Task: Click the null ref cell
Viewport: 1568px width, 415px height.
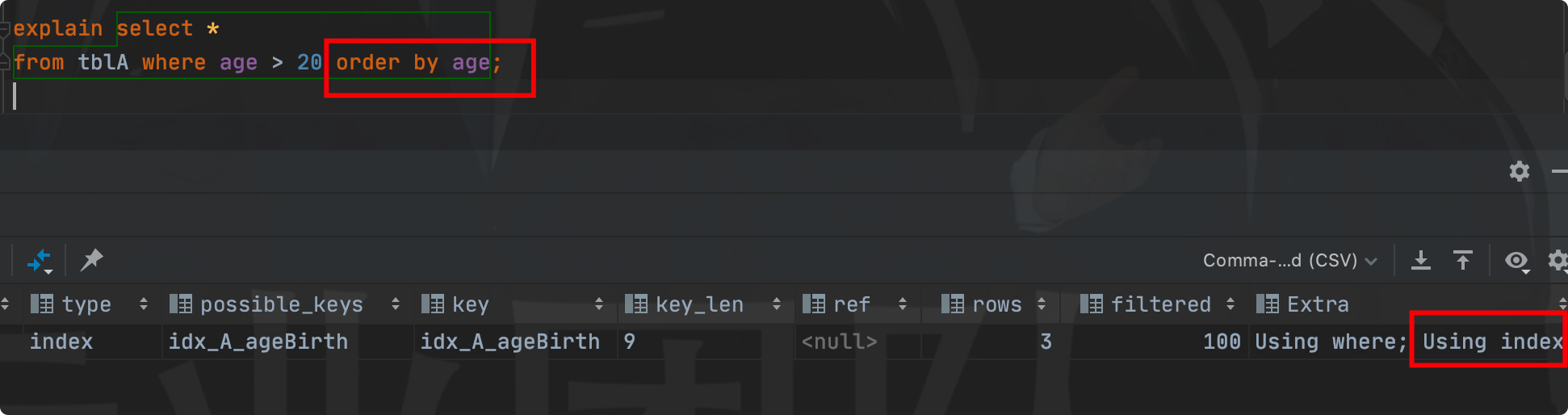Action: pos(840,342)
